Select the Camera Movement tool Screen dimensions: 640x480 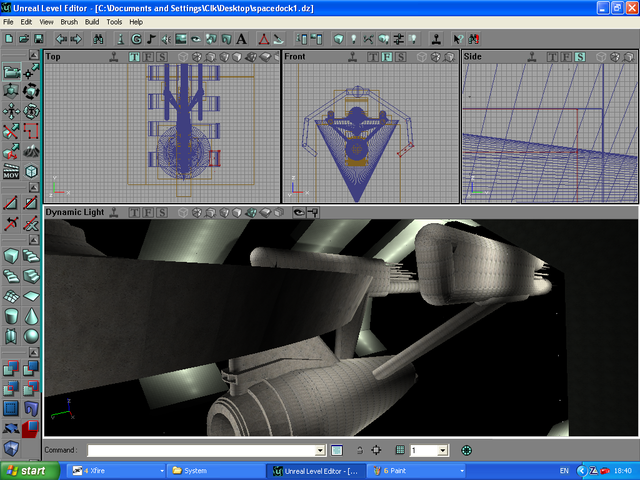pos(11,72)
